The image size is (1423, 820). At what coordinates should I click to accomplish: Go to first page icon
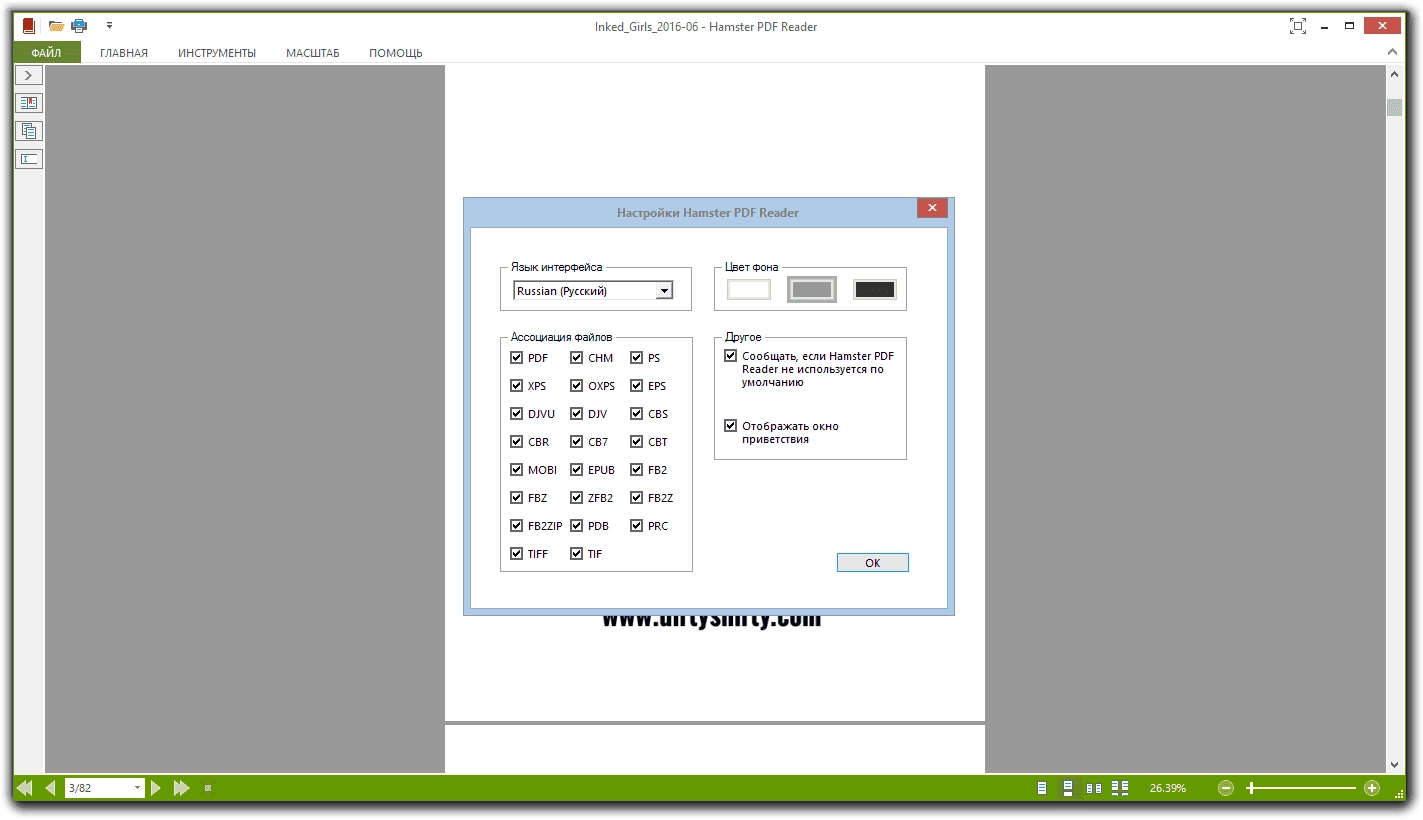click(x=25, y=788)
